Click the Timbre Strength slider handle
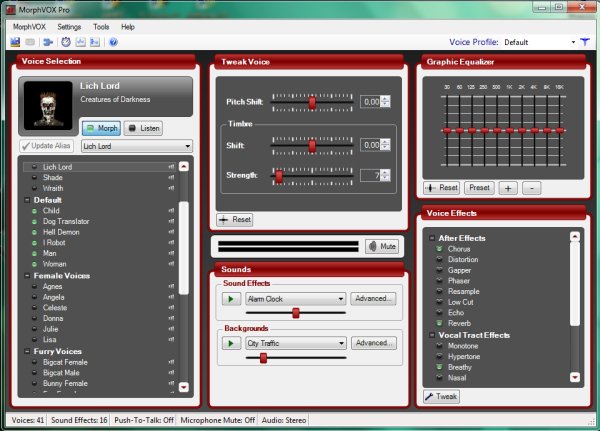This screenshot has width=600, height=431. (x=279, y=176)
